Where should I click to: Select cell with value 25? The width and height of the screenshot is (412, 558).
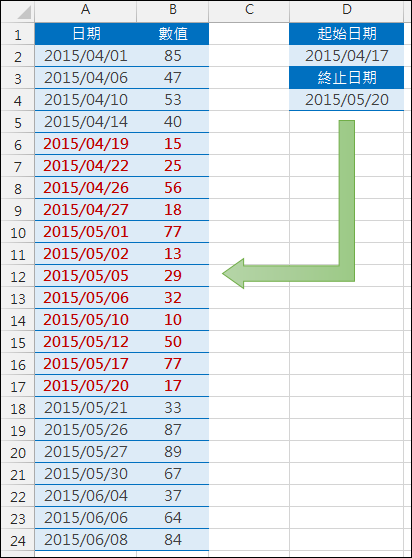point(173,166)
